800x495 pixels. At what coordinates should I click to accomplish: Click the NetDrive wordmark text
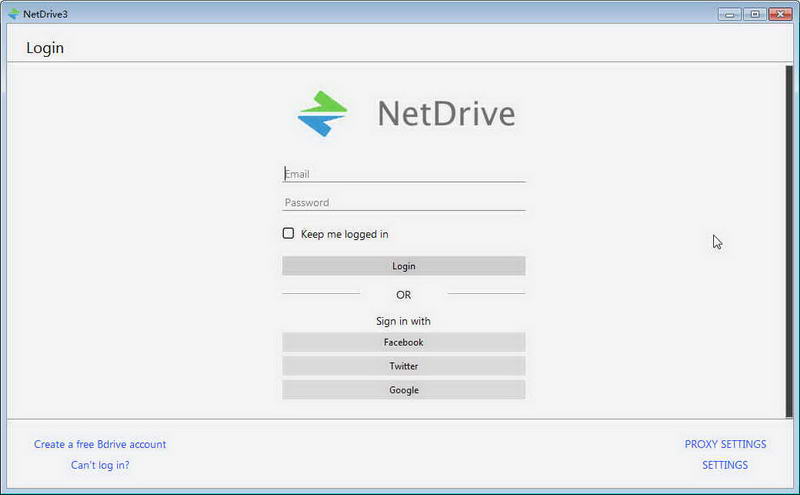pos(446,113)
